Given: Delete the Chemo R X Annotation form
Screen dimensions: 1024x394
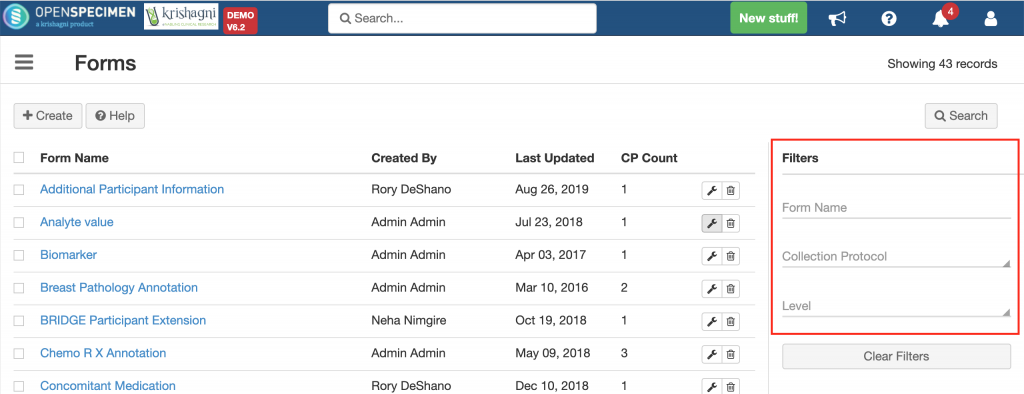Looking at the screenshot, I should click(731, 354).
